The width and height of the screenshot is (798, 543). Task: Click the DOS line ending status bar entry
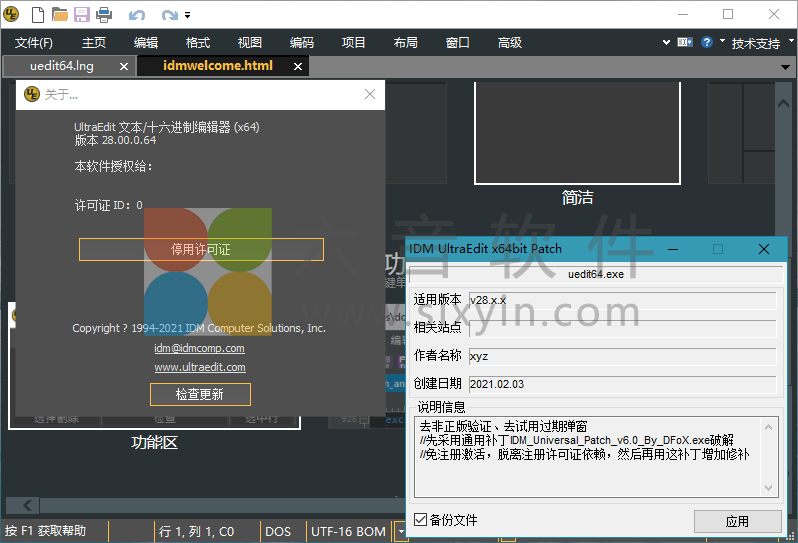pos(278,532)
